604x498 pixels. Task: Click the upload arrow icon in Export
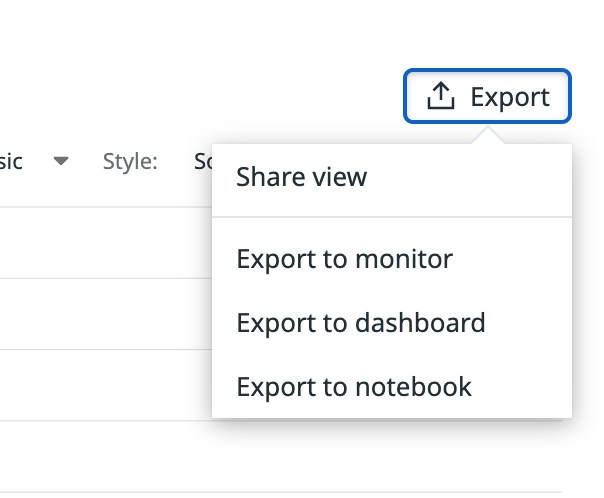(441, 96)
